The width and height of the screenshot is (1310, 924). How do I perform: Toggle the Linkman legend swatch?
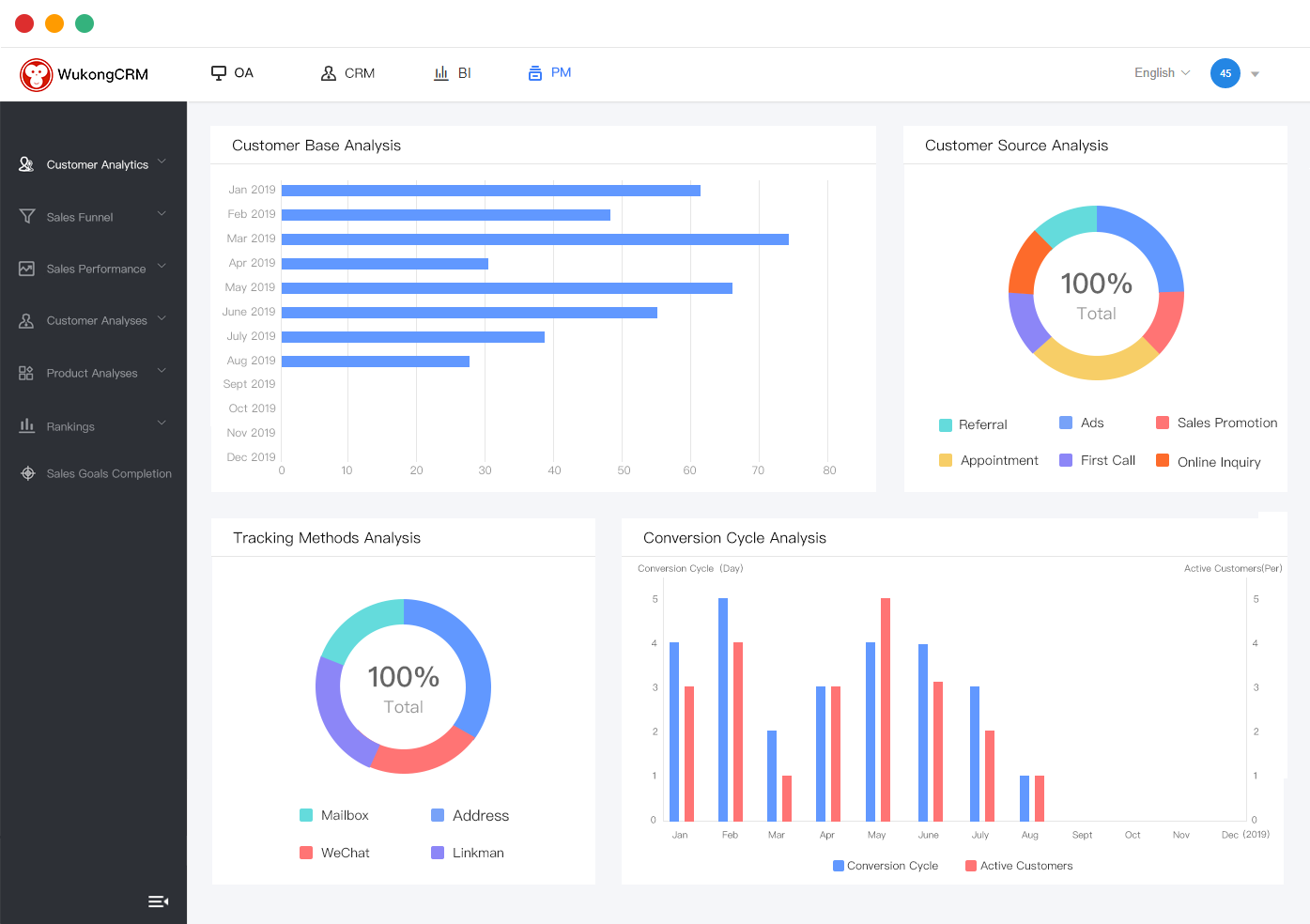click(x=438, y=853)
